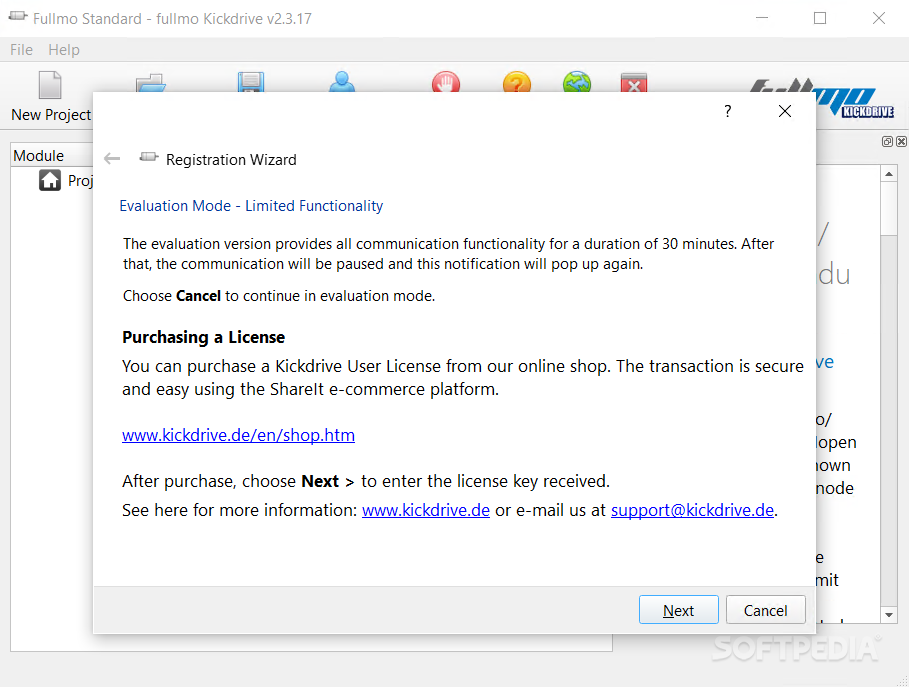The image size is (909, 687).
Task: Click the wizard back arrow
Action: [112, 158]
